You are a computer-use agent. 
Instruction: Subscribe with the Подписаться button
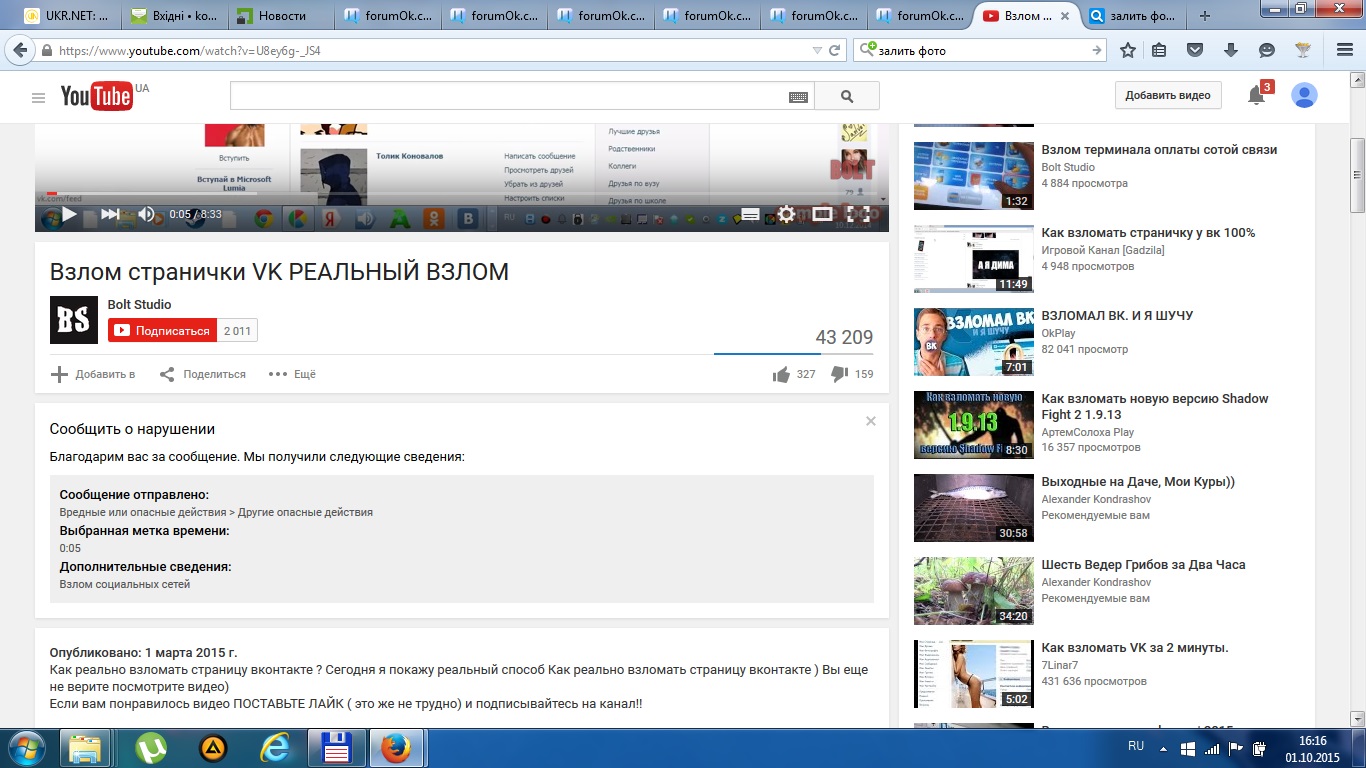(x=162, y=331)
